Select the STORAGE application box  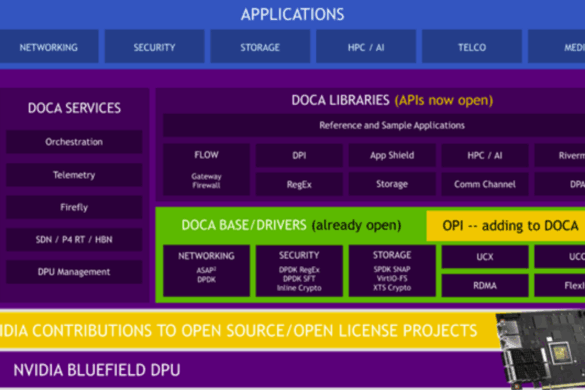tap(260, 47)
